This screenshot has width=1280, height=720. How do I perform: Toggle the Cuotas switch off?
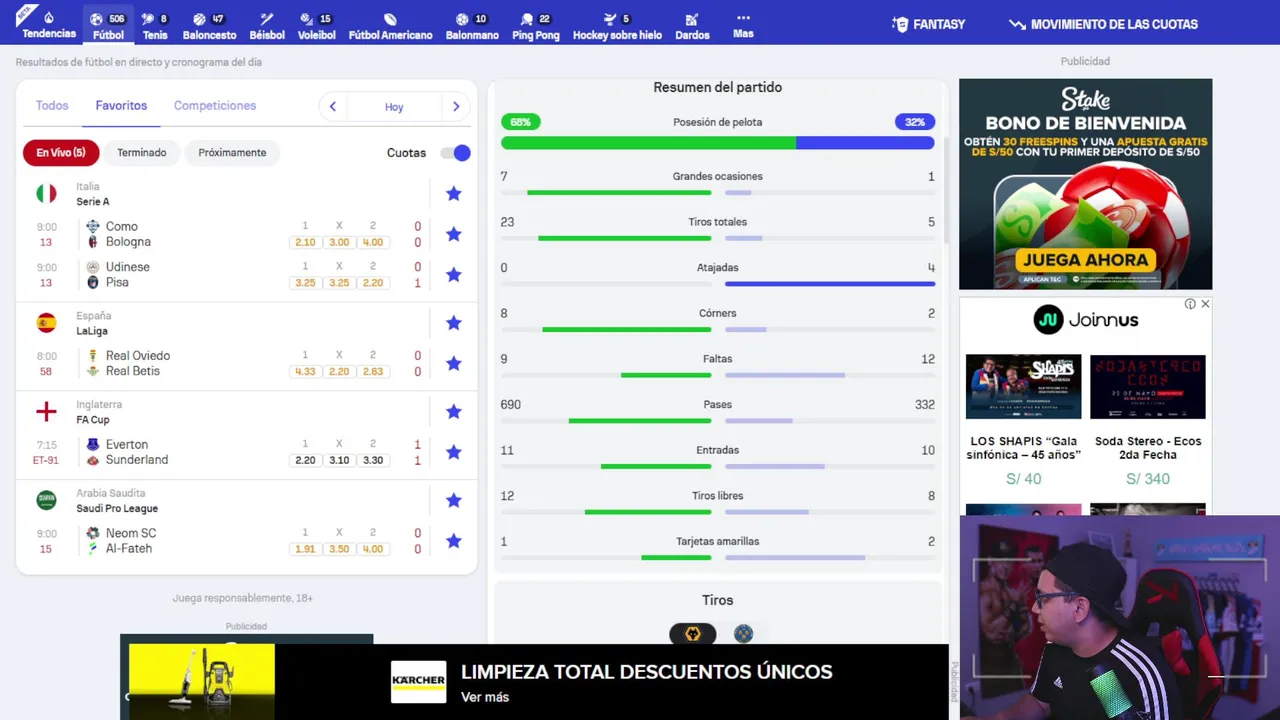[455, 153]
